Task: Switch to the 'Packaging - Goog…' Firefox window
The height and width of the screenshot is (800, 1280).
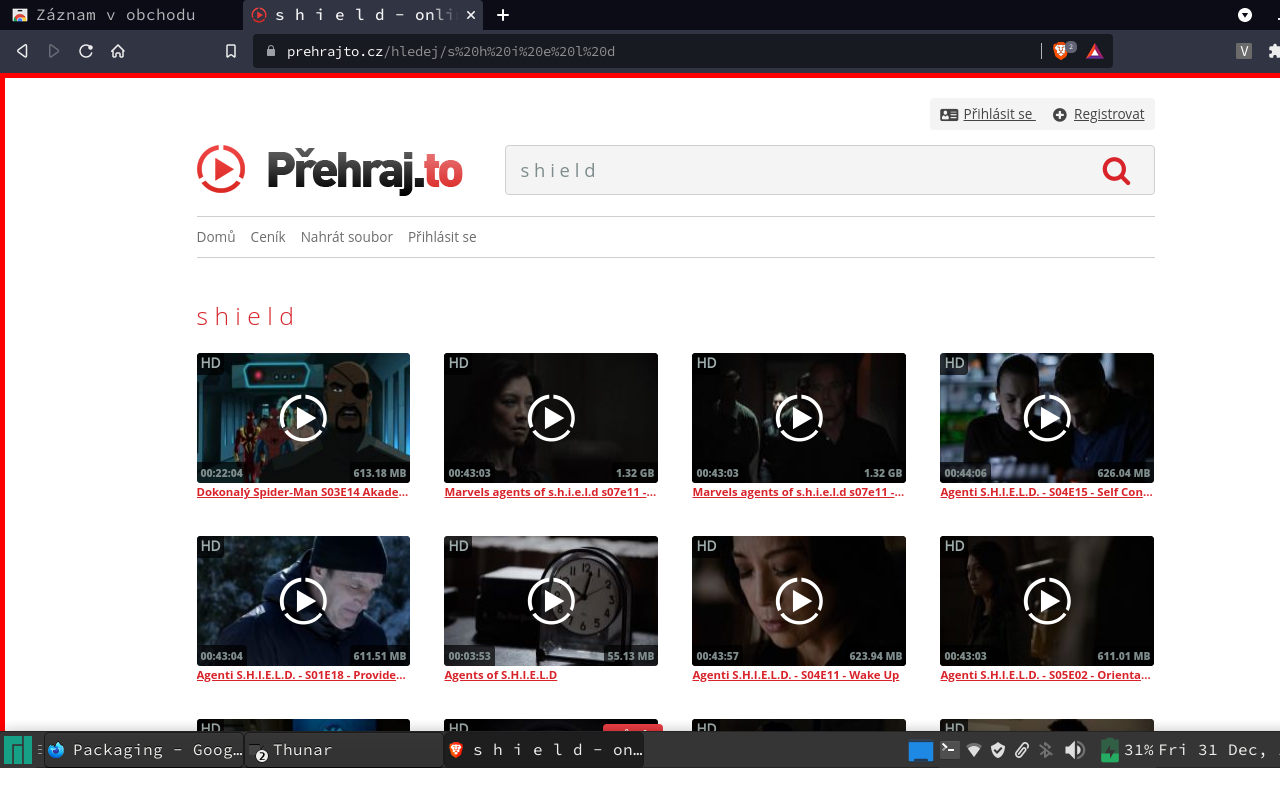Action: click(x=144, y=750)
